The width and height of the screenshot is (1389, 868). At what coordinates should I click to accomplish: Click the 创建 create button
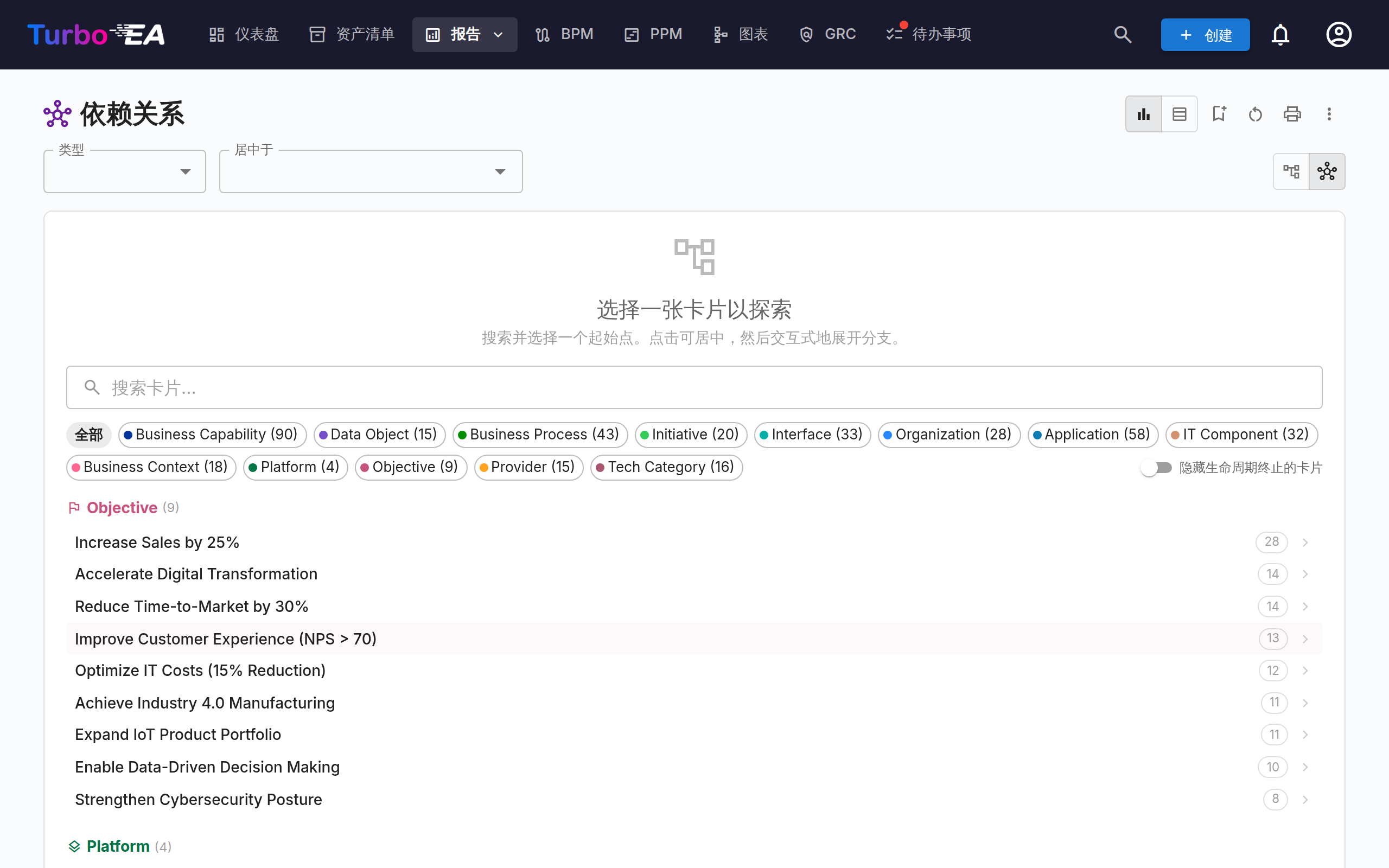(1205, 35)
